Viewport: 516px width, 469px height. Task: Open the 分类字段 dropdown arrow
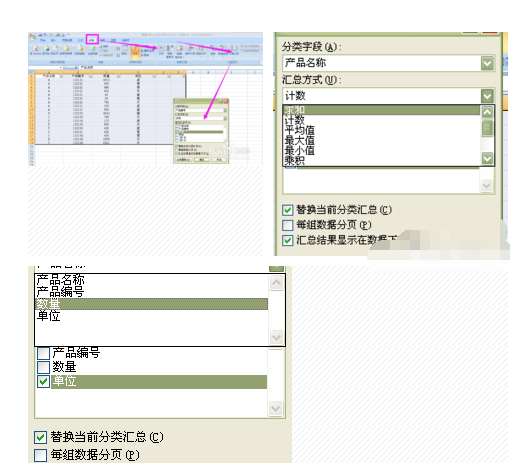487,63
